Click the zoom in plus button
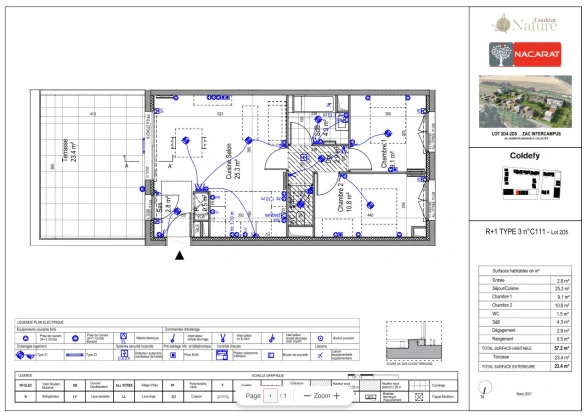Image resolution: width=587 pixels, height=416 pixels. [337, 396]
